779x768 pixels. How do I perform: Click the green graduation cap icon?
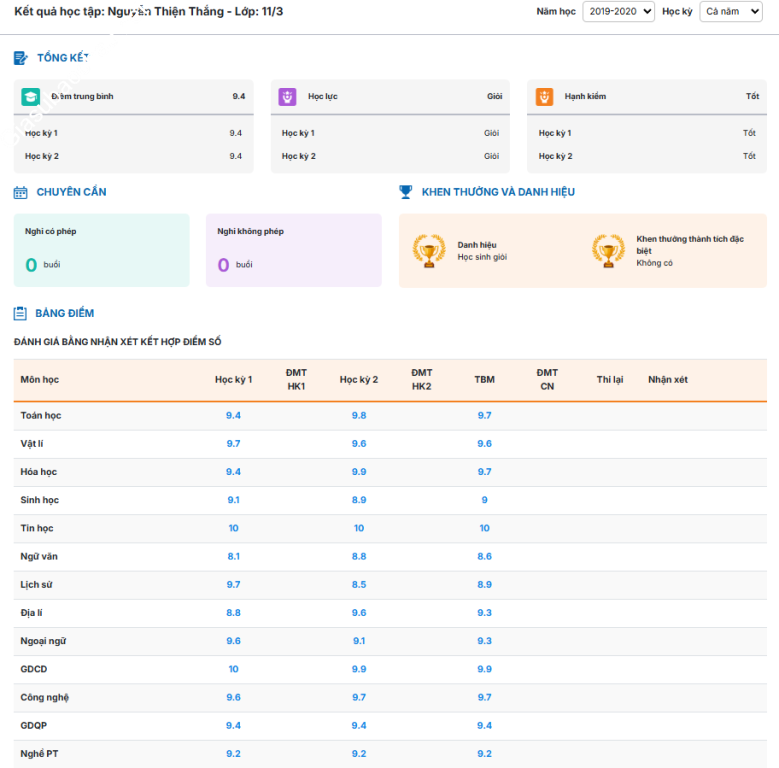[x=30, y=97]
